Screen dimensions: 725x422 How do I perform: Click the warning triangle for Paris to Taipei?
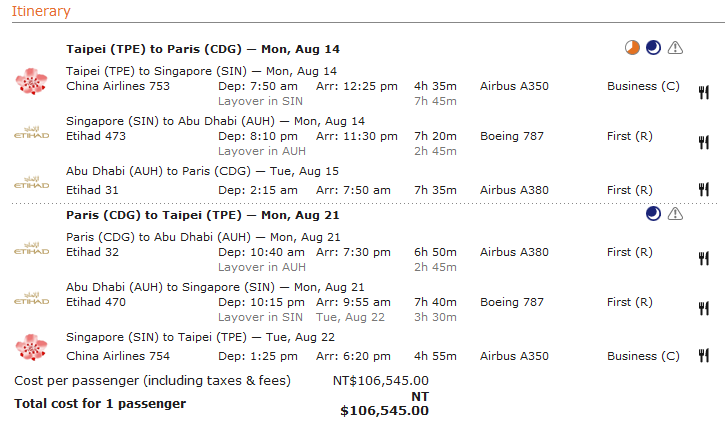[676, 213]
